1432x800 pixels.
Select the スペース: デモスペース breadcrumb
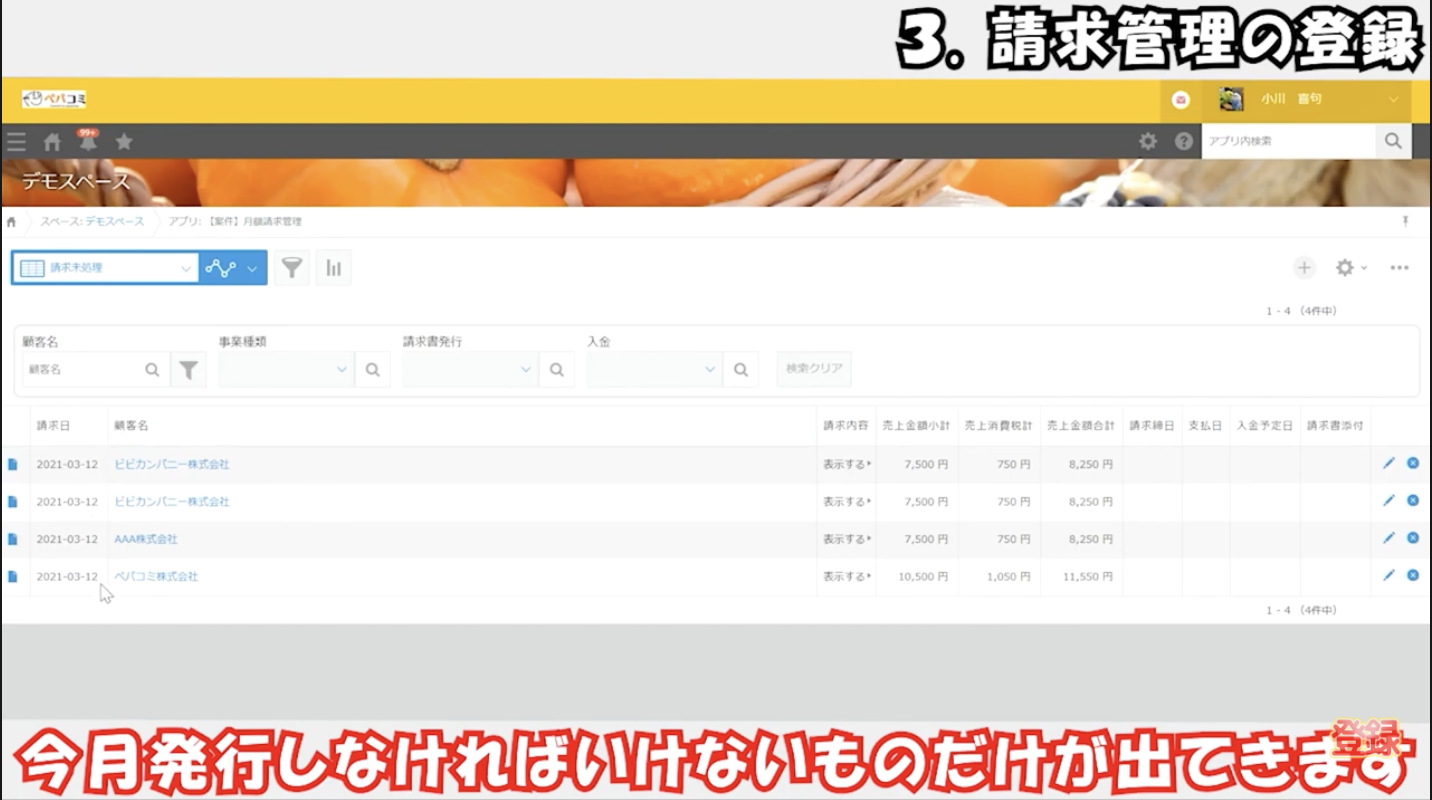90,222
